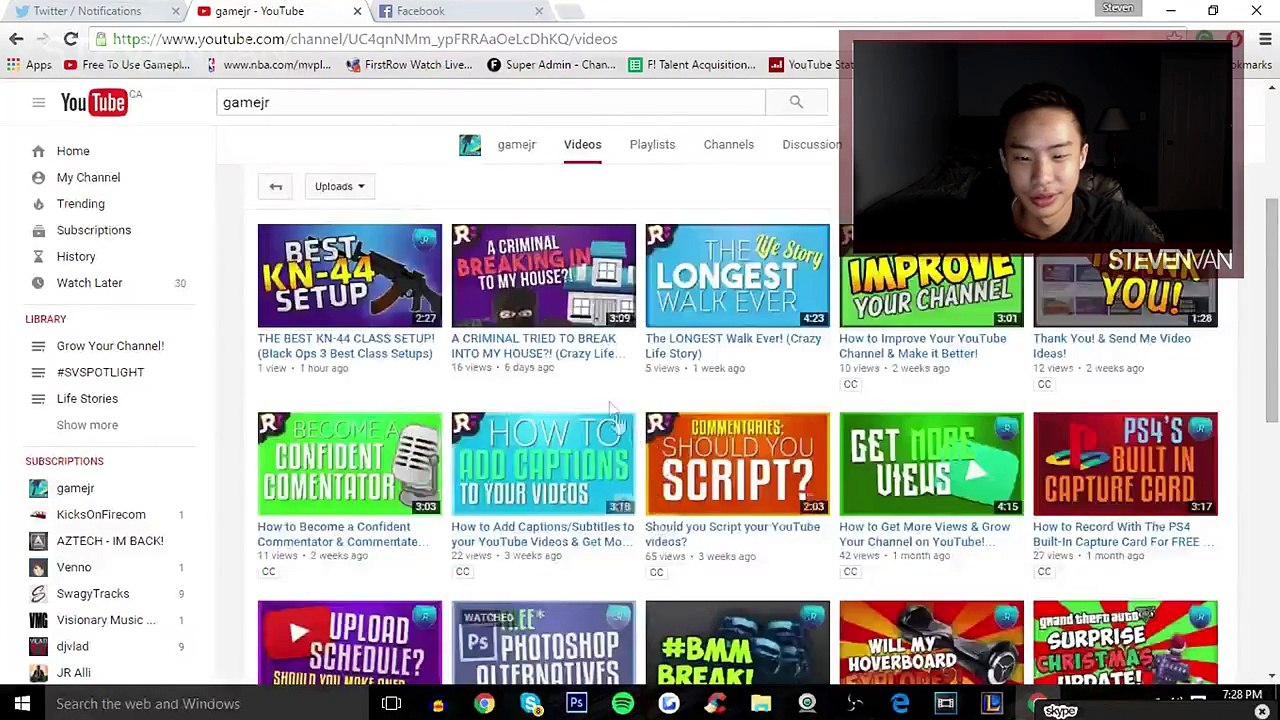Screen dimensions: 1280x720
Task: Open the gamejr channel home tab
Action: click(516, 145)
